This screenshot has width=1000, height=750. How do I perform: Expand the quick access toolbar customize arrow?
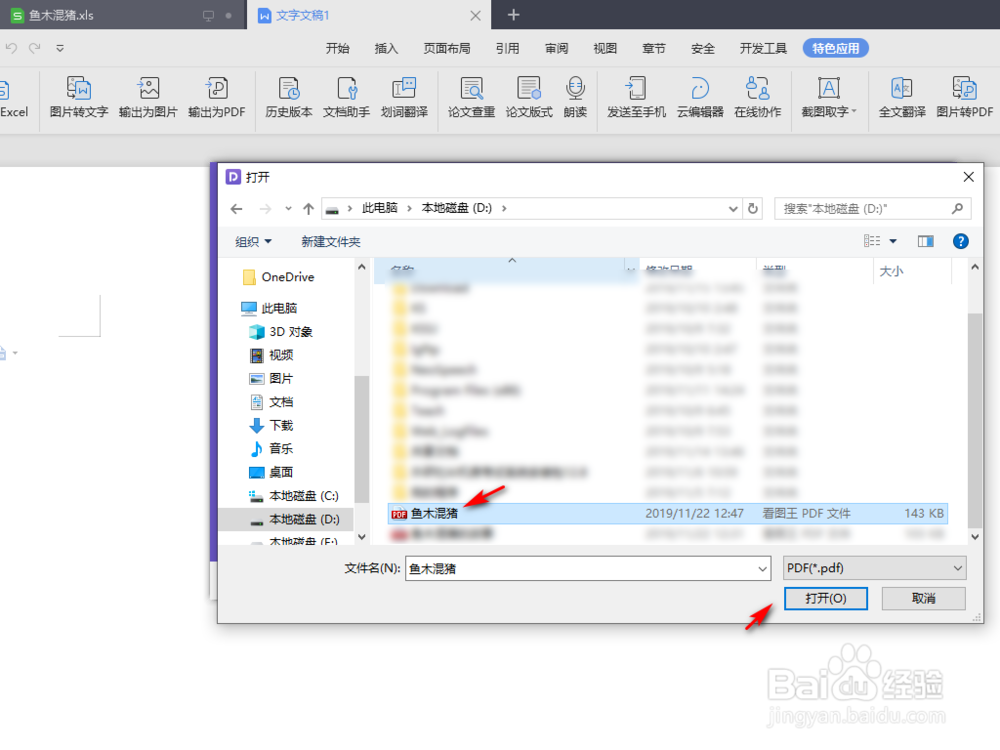click(60, 48)
